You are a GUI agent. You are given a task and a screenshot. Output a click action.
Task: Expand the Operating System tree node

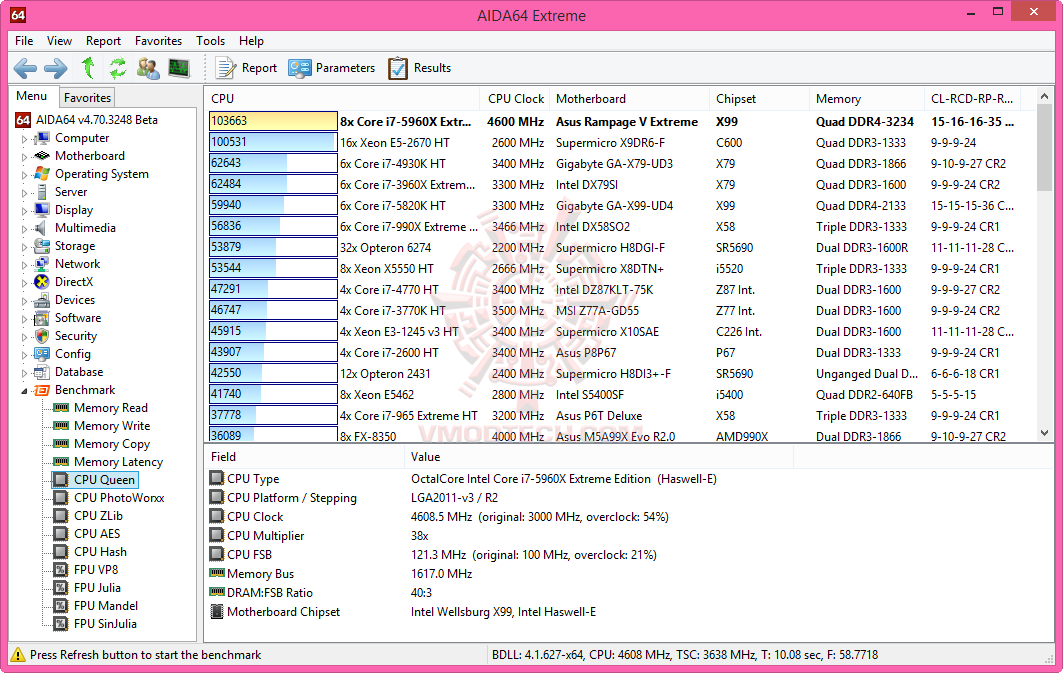tap(24, 175)
